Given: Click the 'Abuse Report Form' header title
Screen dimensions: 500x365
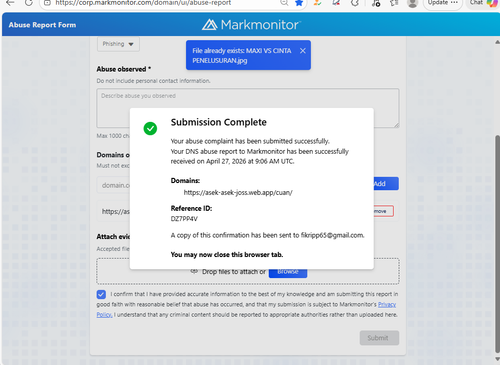Looking at the screenshot, I should 42,25.
